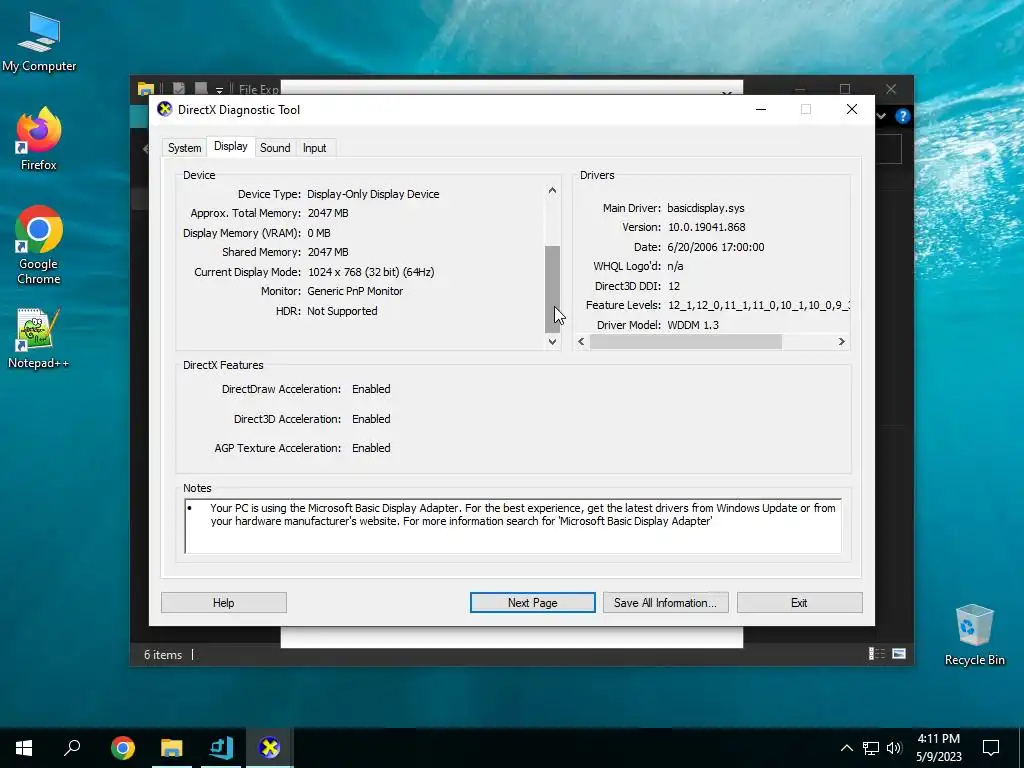The height and width of the screenshot is (768, 1024).
Task: Switch to the Sound tab
Action: click(275, 148)
